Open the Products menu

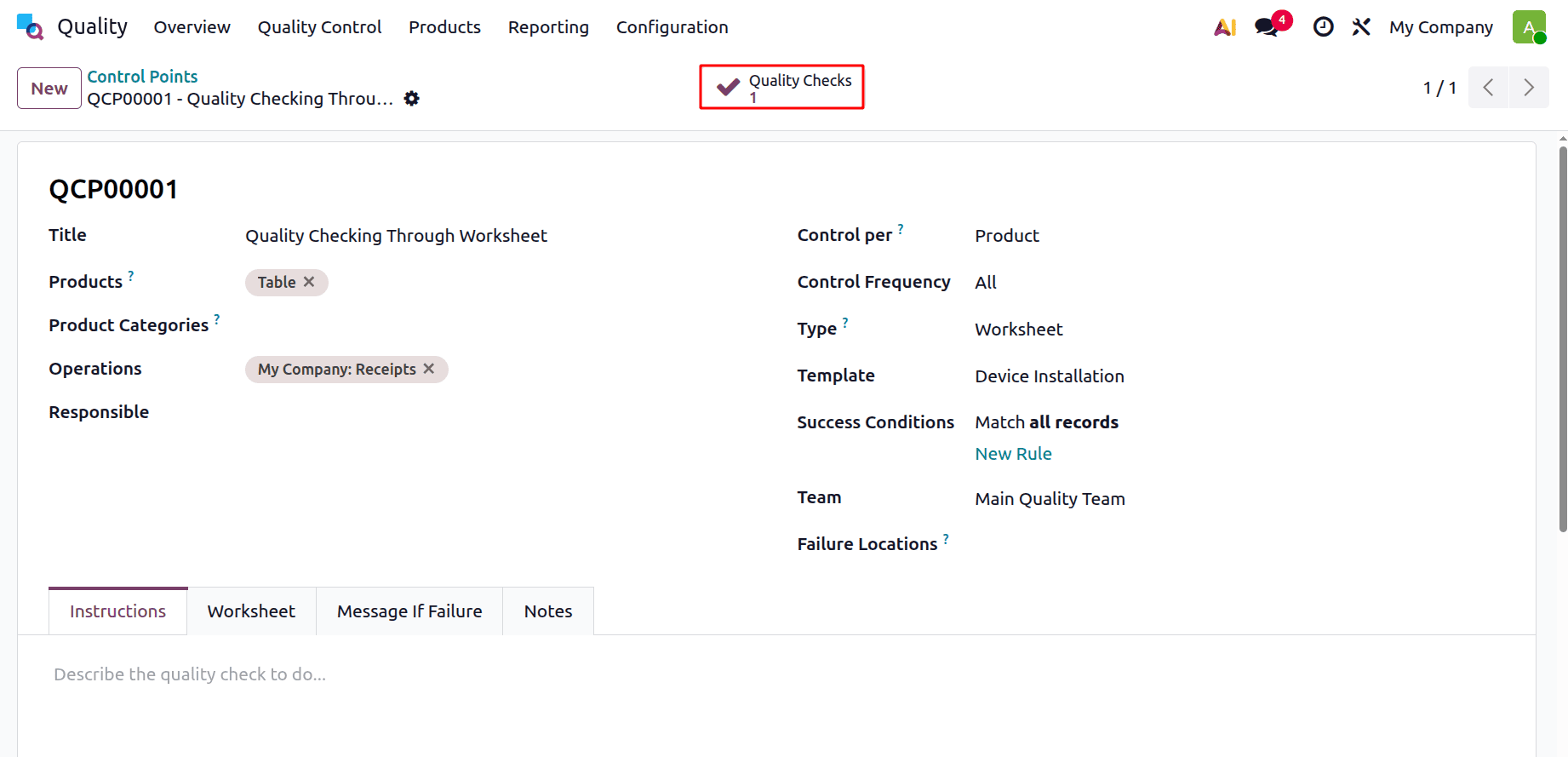444,27
